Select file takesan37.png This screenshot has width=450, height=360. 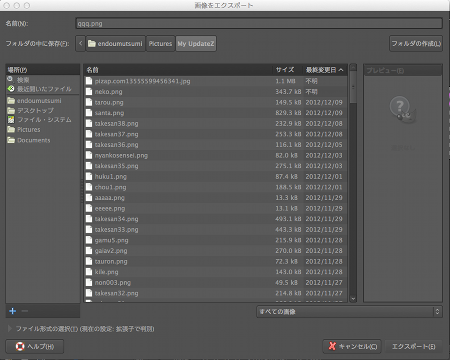pyautogui.click(x=216, y=134)
